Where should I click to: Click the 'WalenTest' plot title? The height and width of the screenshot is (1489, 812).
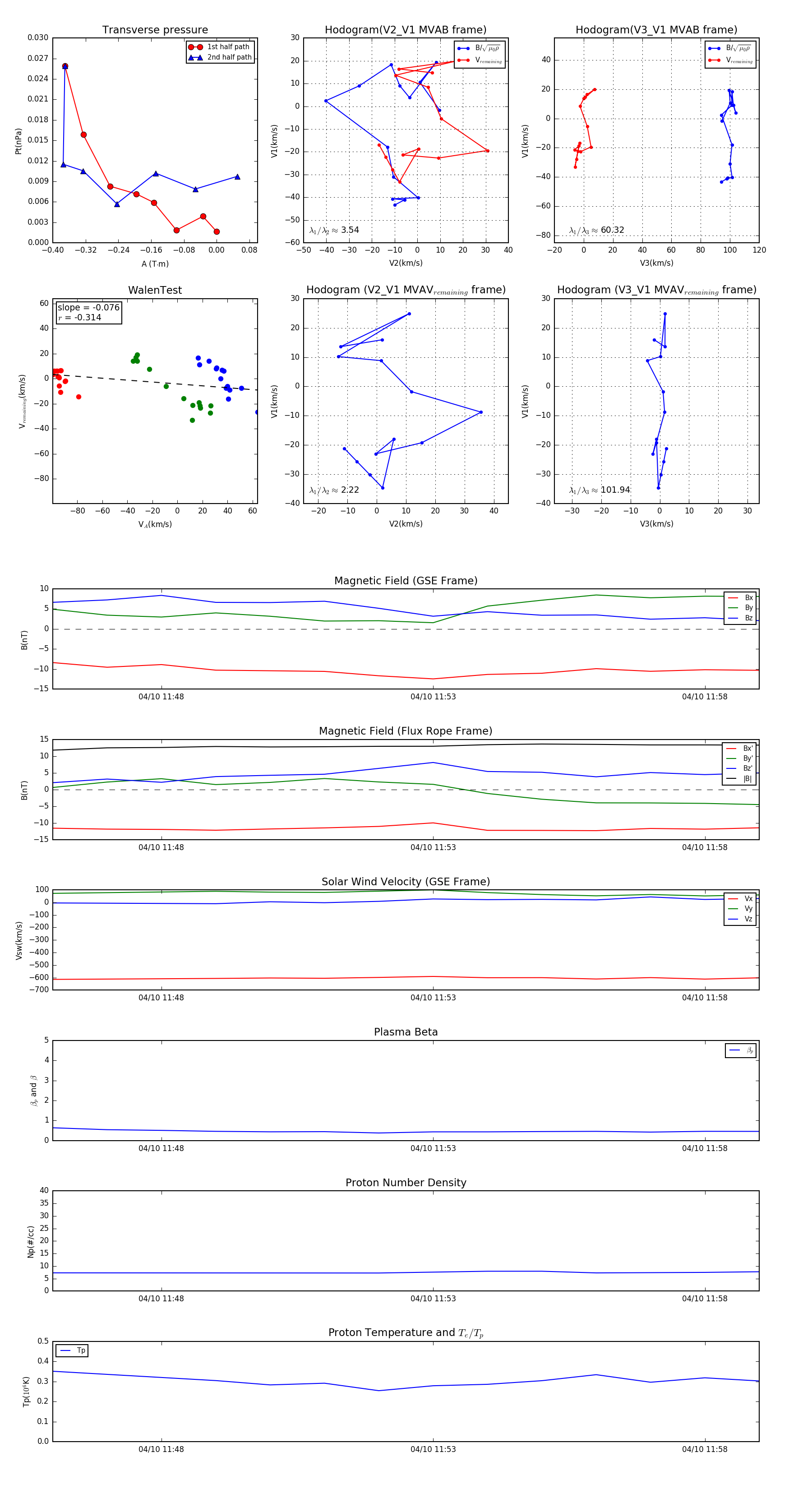click(x=155, y=290)
